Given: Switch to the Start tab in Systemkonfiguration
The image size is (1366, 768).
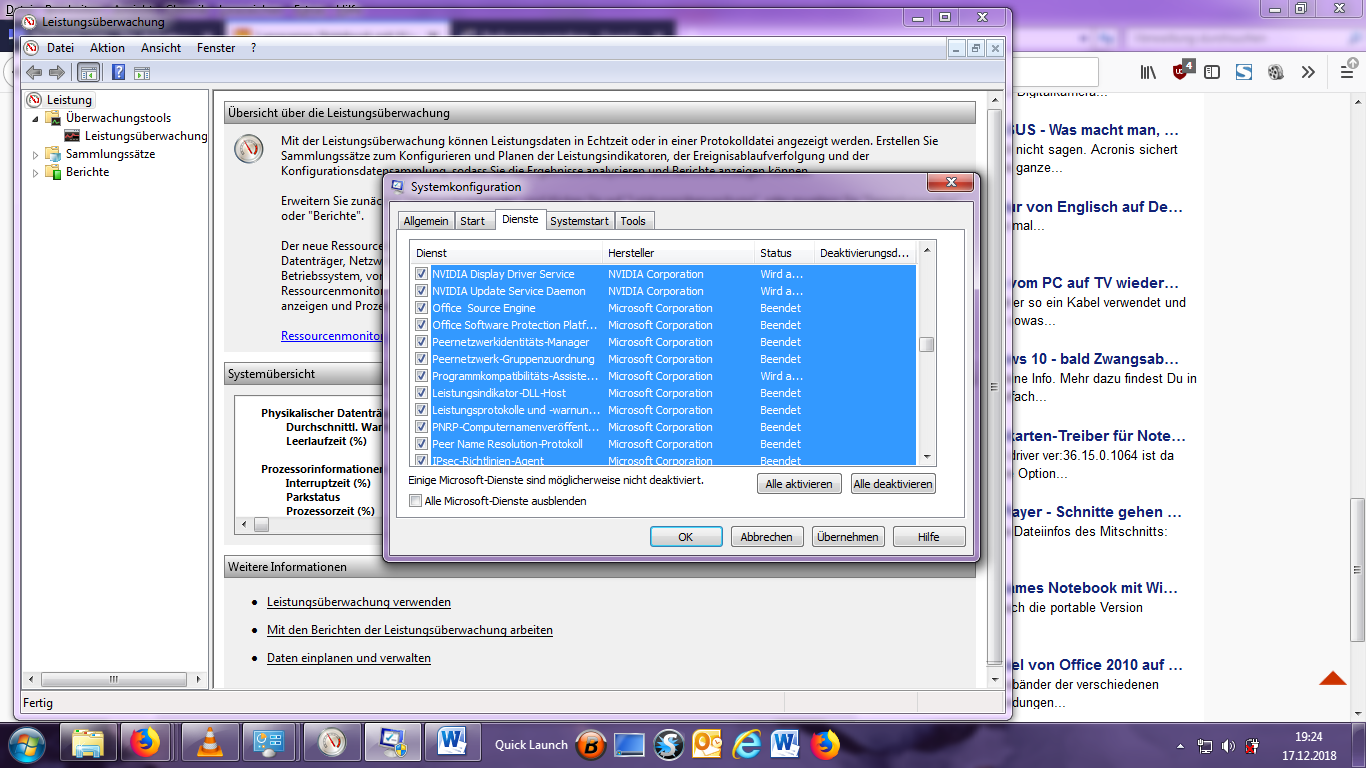Looking at the screenshot, I should [x=473, y=221].
